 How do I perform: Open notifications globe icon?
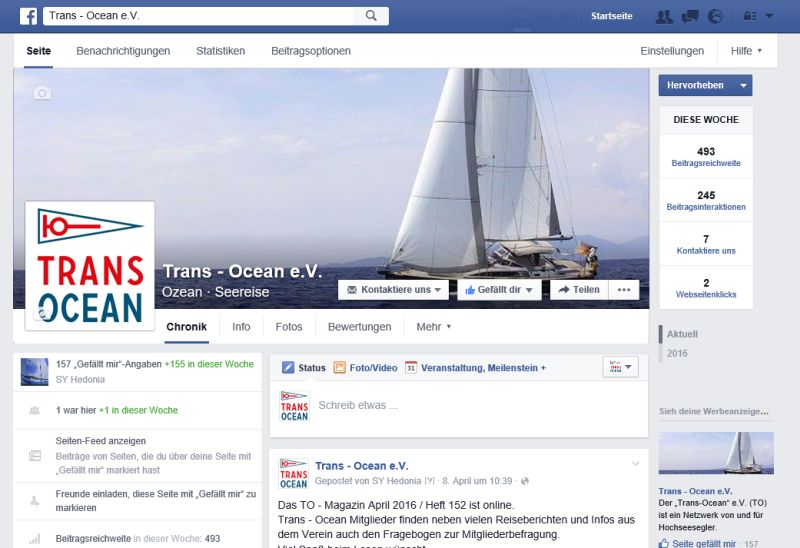[715, 17]
